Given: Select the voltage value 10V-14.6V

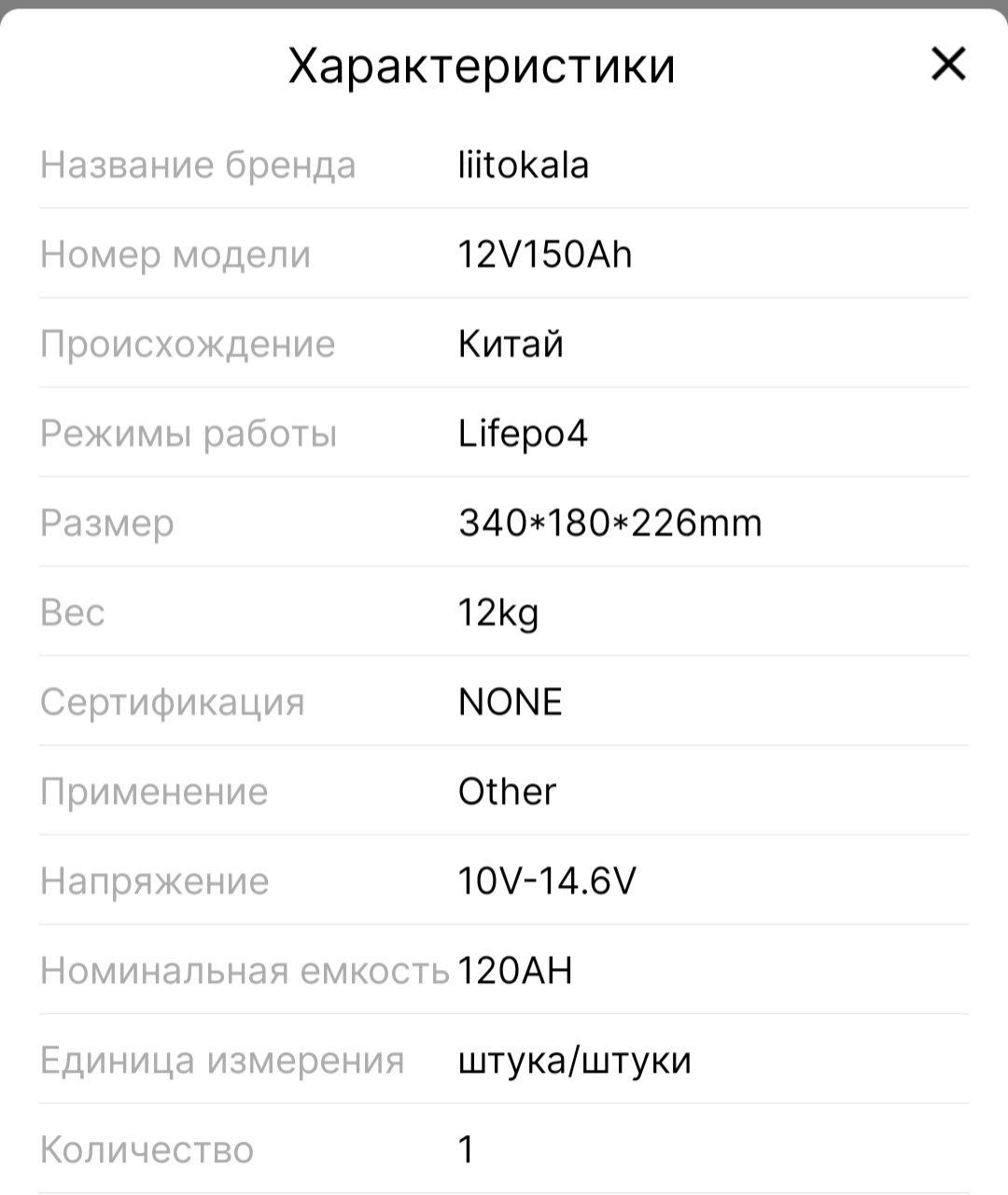Looking at the screenshot, I should pos(547,881).
